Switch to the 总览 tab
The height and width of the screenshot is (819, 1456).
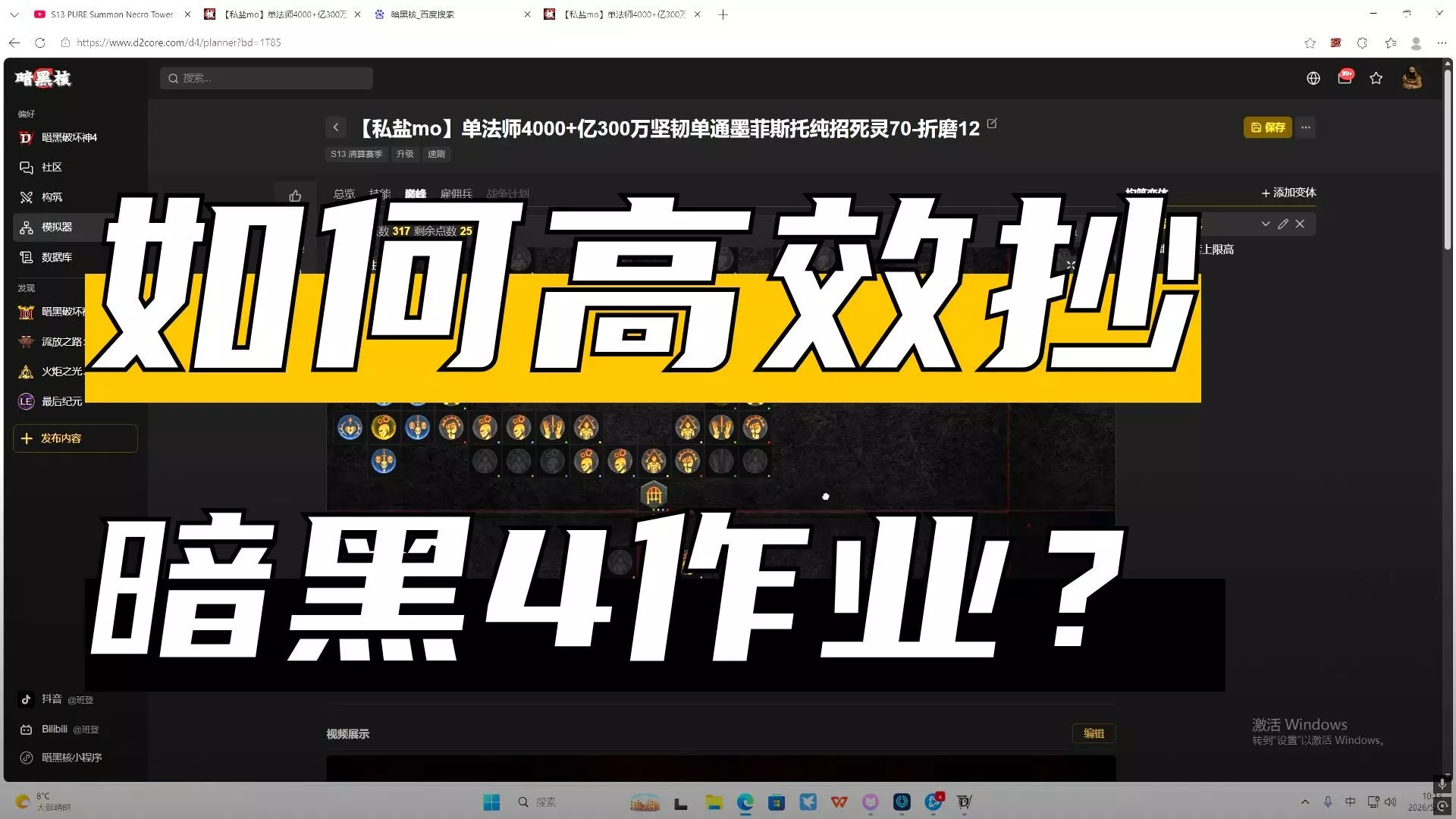[344, 193]
